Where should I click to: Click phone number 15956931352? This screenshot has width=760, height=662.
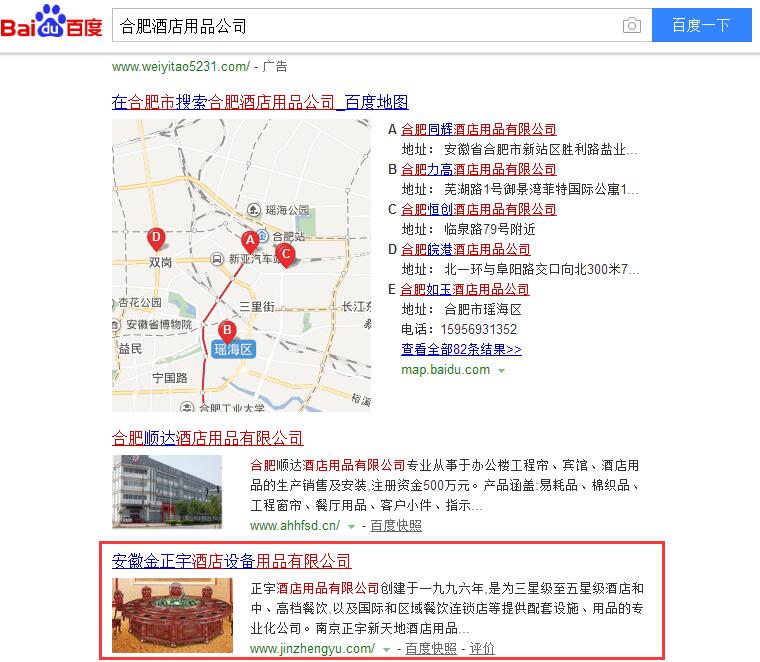point(479,330)
